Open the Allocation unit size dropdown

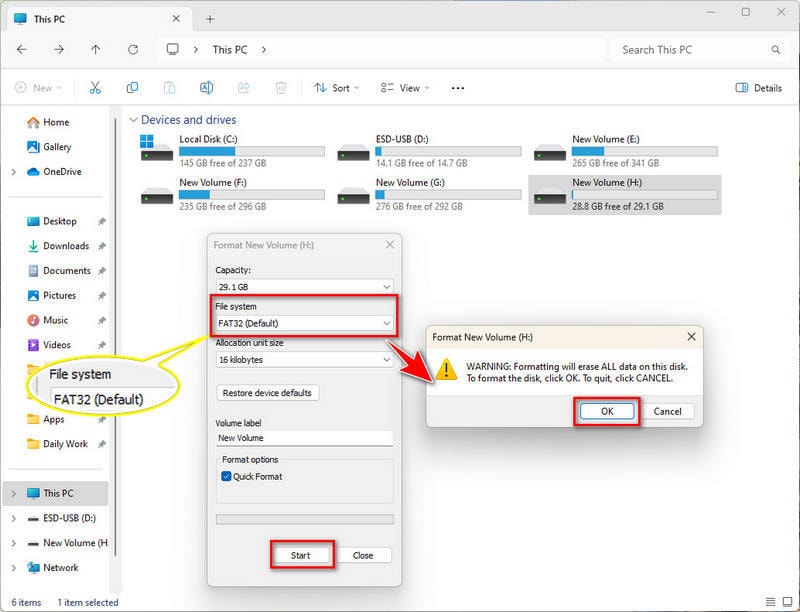coord(305,360)
